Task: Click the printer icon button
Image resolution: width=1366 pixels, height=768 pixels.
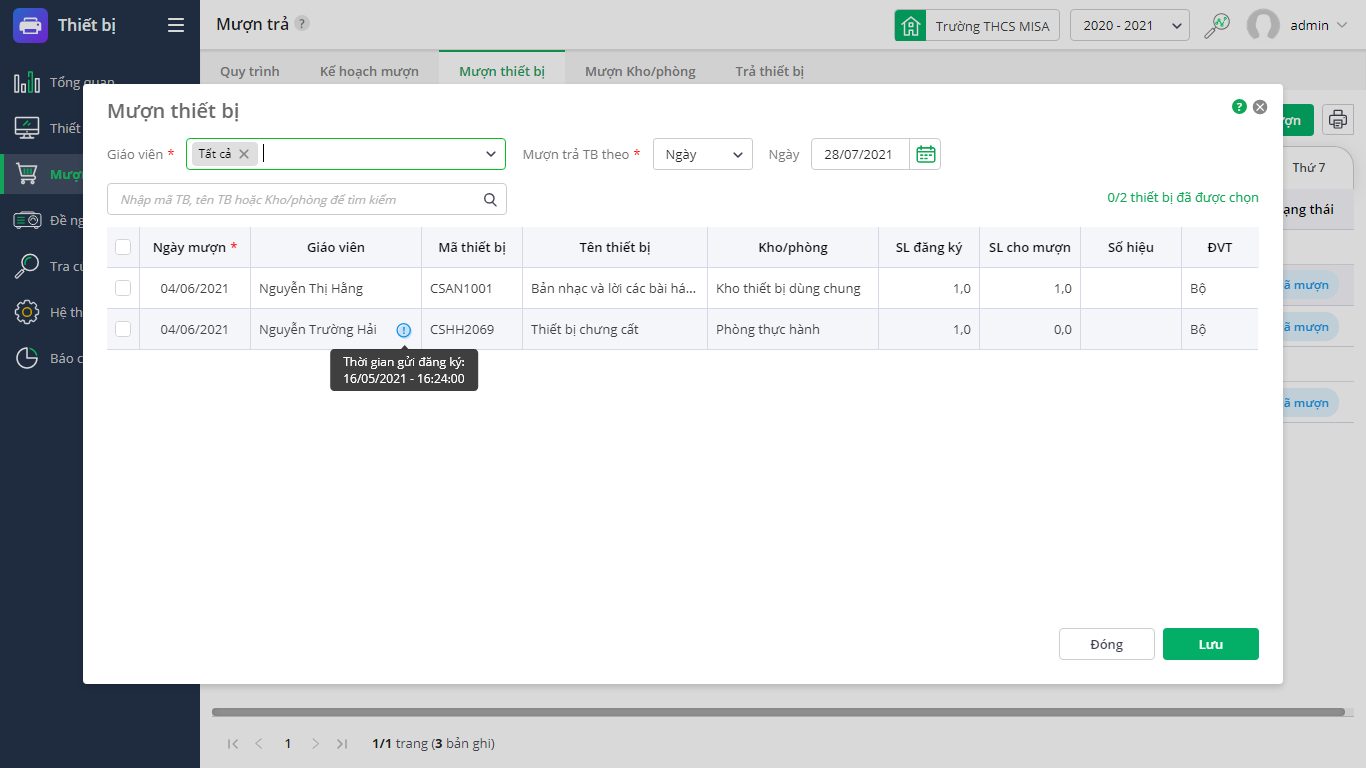Action: (x=1338, y=119)
